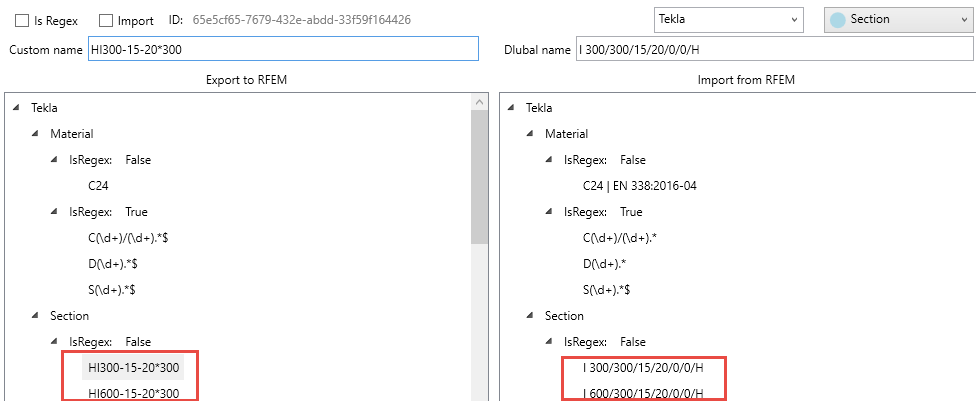Image resolution: width=976 pixels, height=401 pixels.
Task: Select C24 | EN 338:2016-04 entry
Action: (x=640, y=186)
